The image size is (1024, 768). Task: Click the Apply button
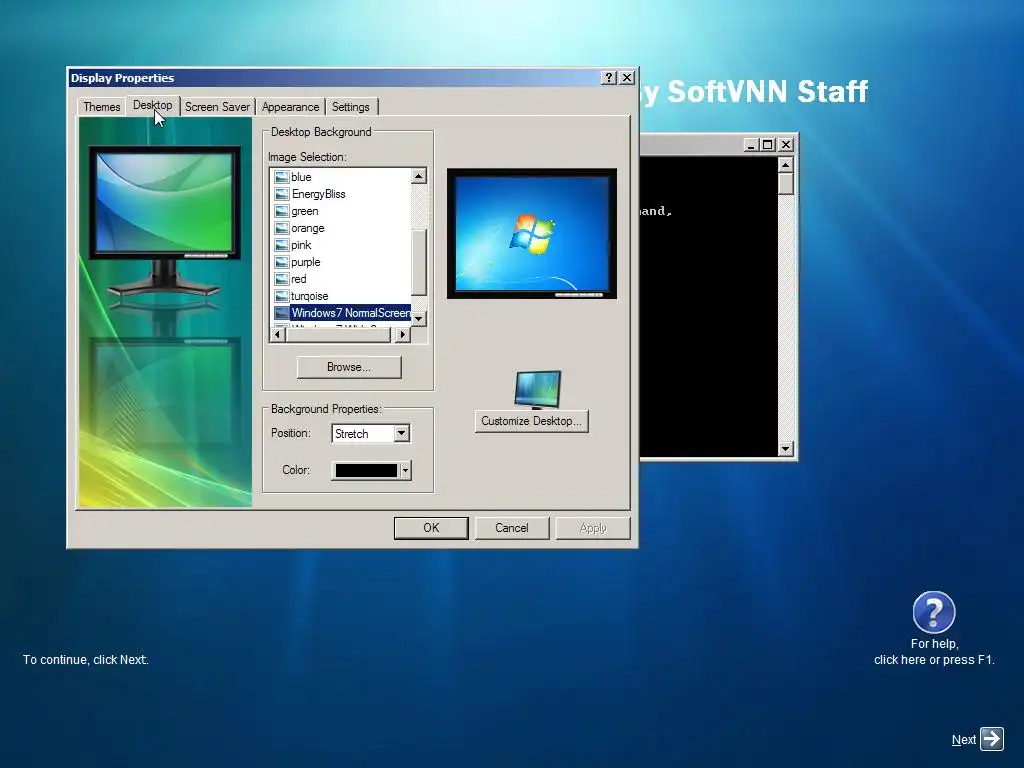[x=593, y=528]
